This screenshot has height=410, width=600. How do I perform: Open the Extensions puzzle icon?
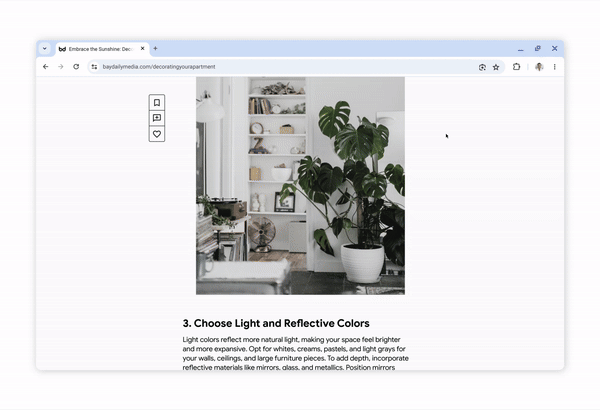click(x=516, y=67)
